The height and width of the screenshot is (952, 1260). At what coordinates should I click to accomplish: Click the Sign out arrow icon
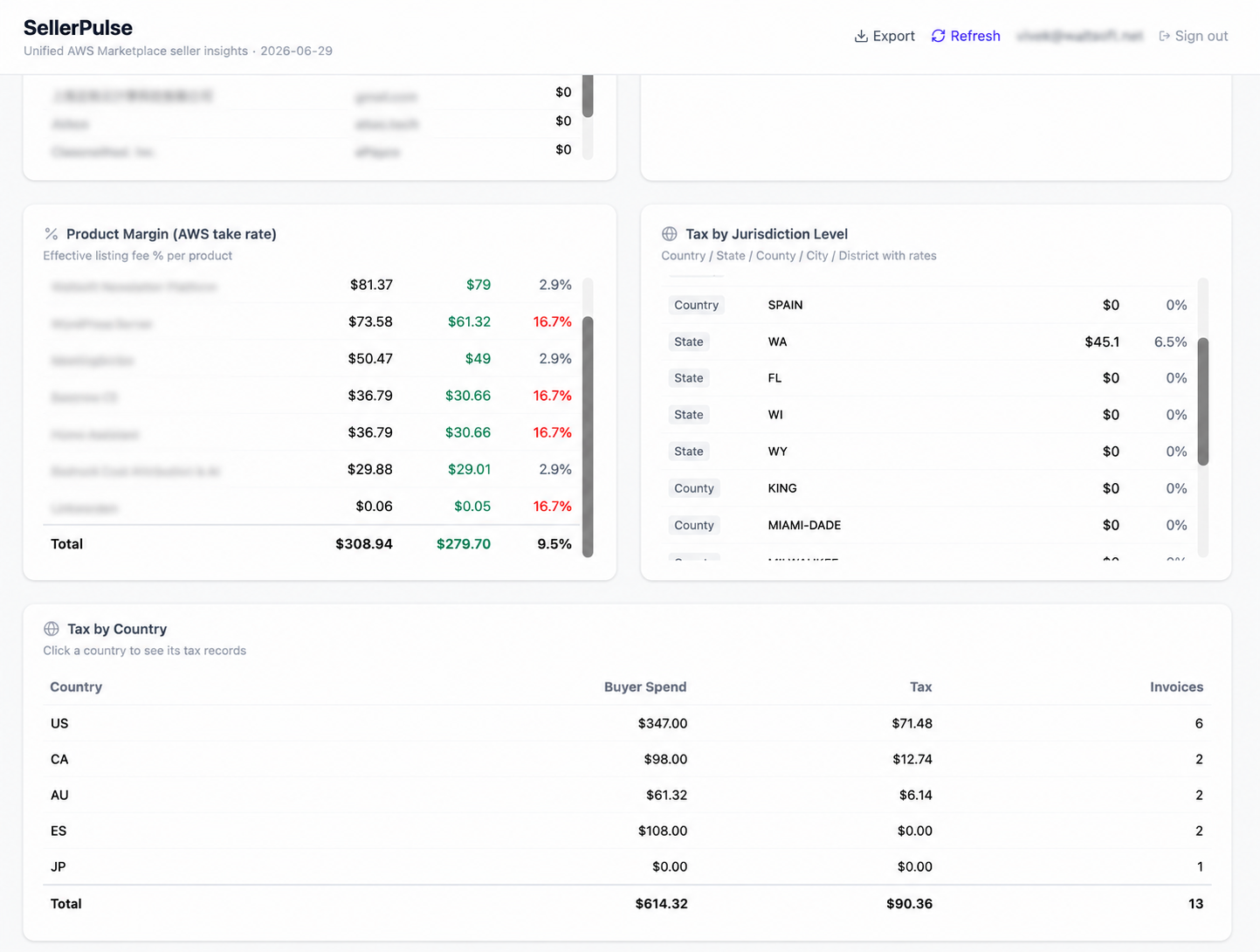[x=1164, y=36]
